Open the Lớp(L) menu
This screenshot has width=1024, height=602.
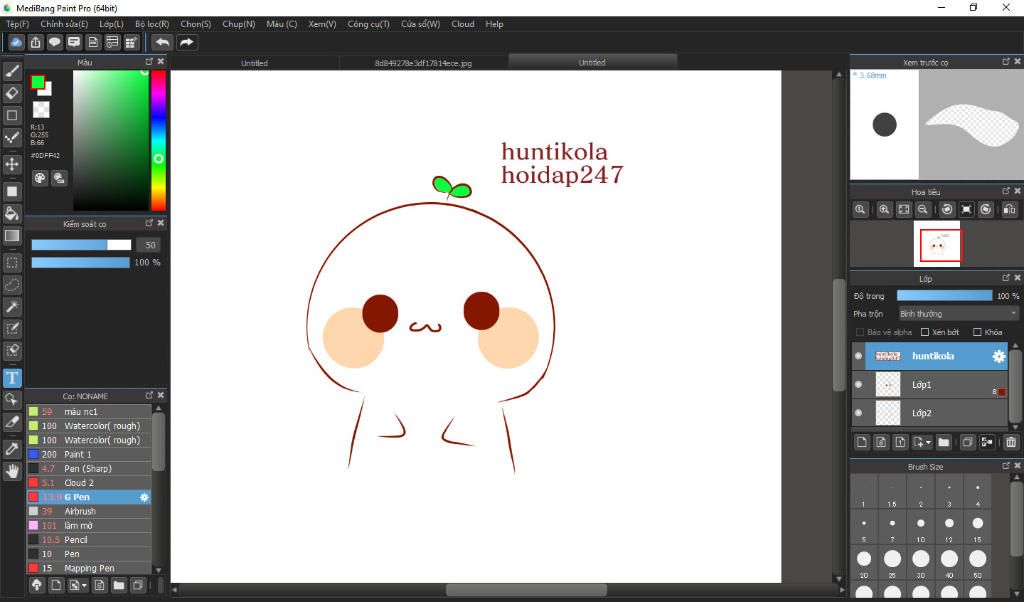point(111,24)
